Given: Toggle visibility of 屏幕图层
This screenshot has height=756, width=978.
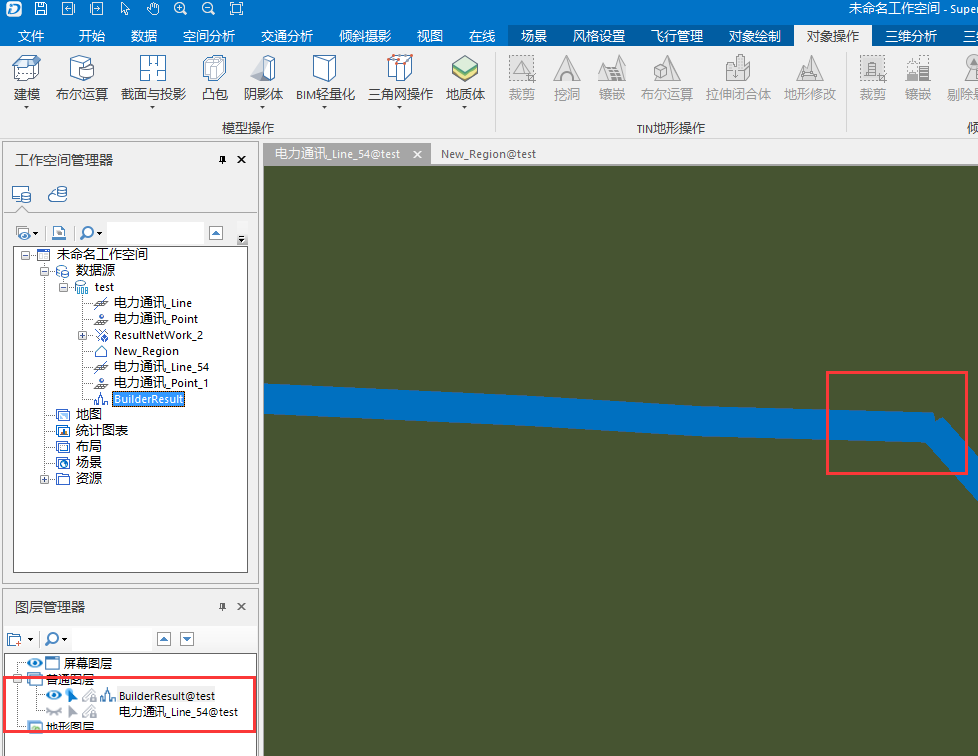Looking at the screenshot, I should click(35, 662).
